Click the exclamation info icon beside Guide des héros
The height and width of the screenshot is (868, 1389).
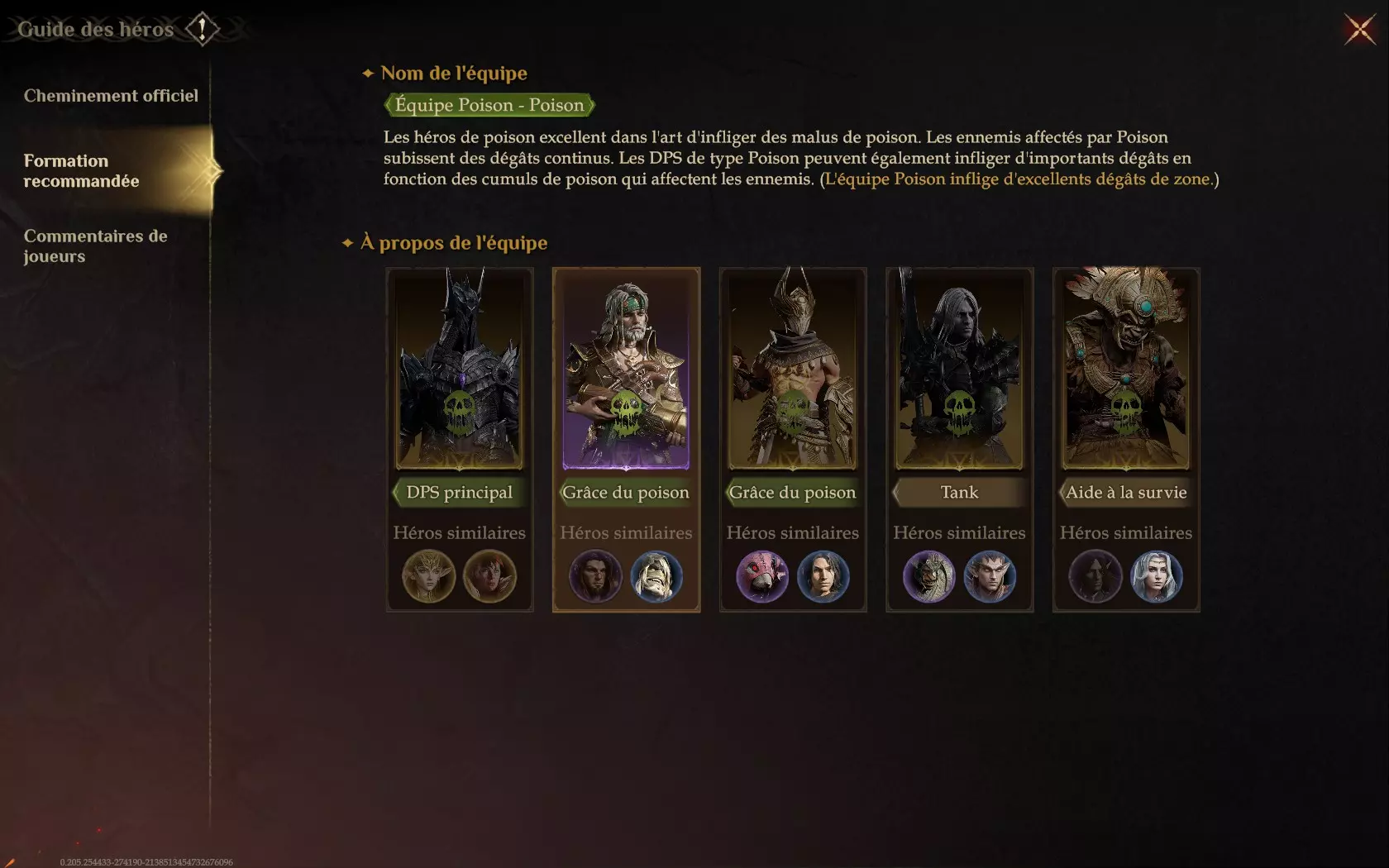click(202, 29)
